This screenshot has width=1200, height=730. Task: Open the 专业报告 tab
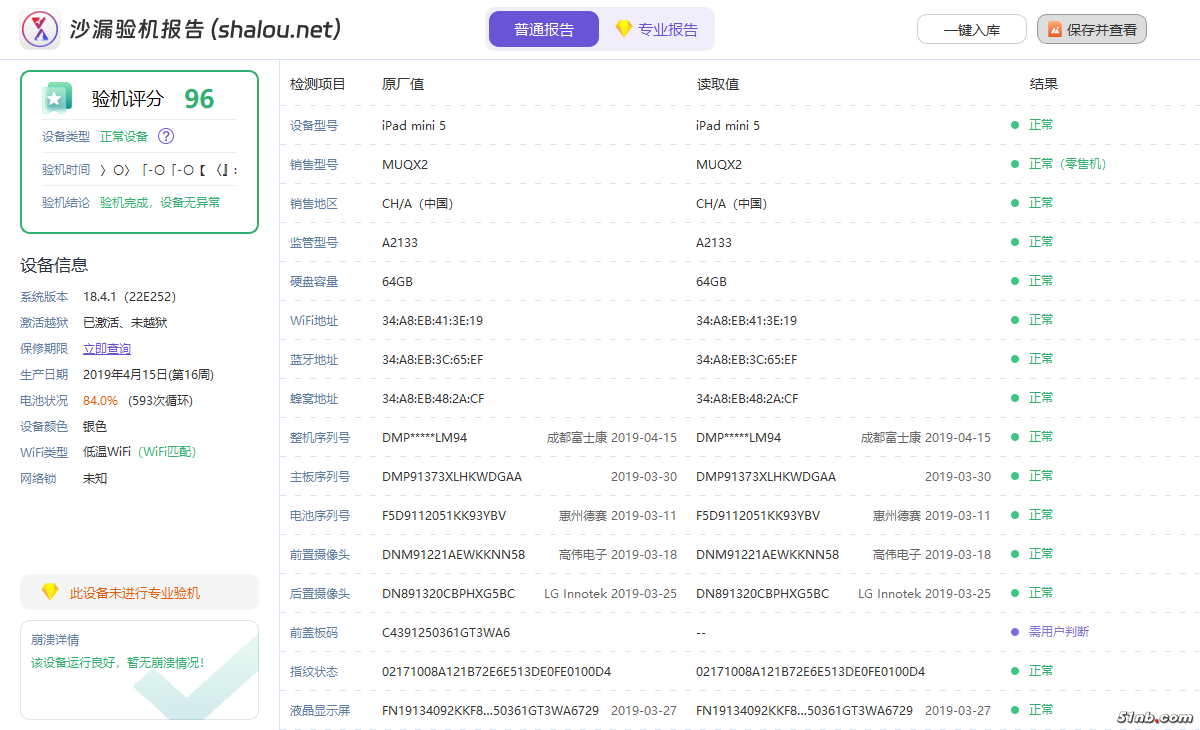(x=657, y=30)
